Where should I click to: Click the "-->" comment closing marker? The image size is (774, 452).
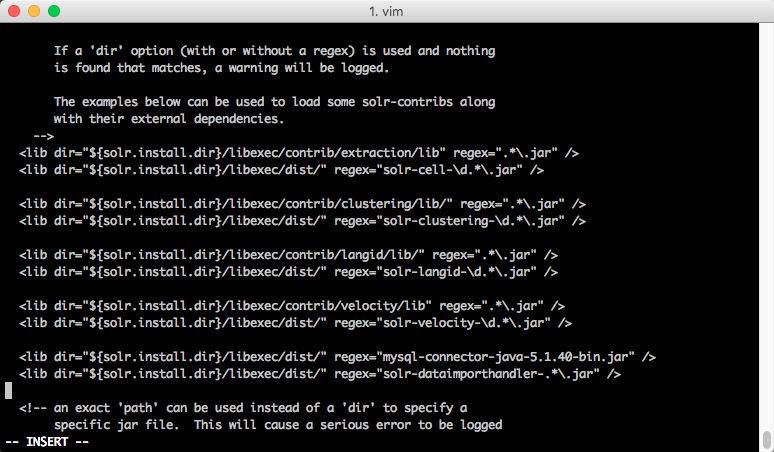click(x=43, y=136)
